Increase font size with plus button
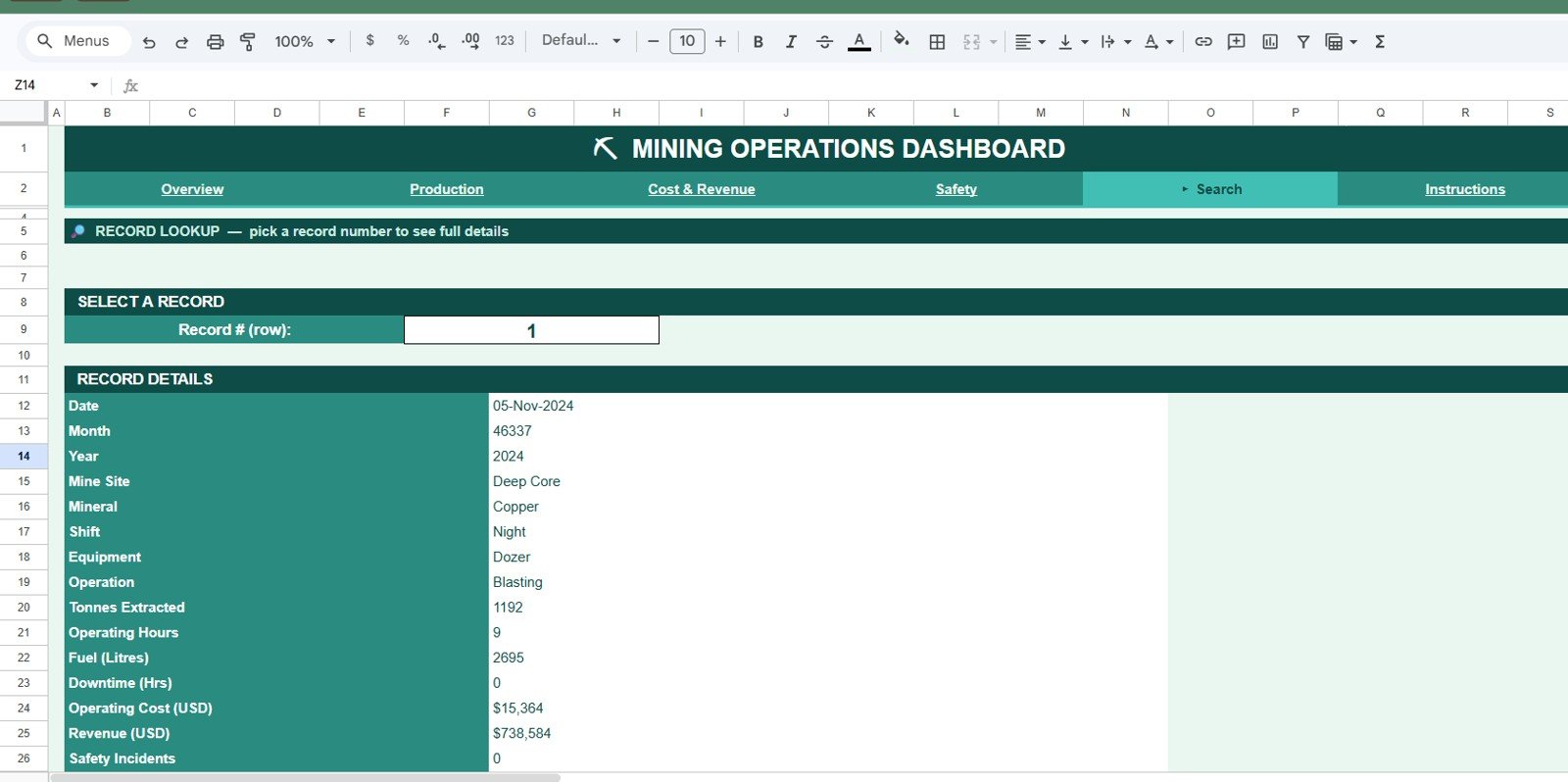Screen dimensions: 1568x782 [x=720, y=41]
